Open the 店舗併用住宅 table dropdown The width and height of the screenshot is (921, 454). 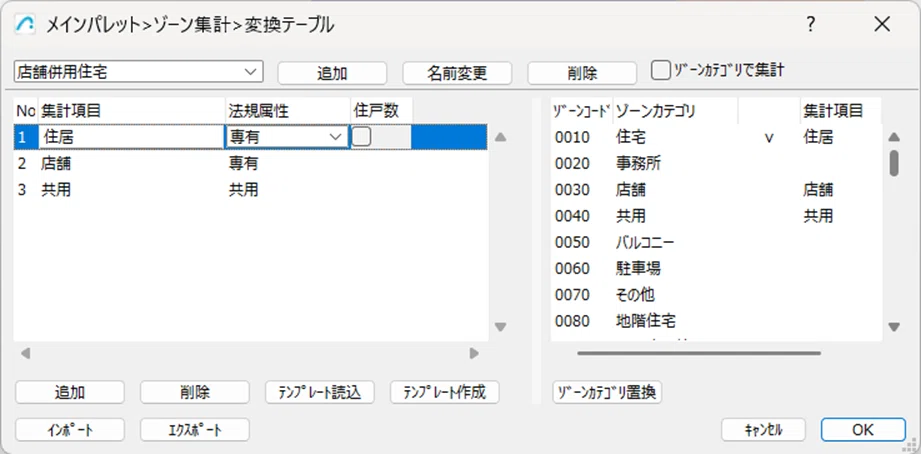138,72
